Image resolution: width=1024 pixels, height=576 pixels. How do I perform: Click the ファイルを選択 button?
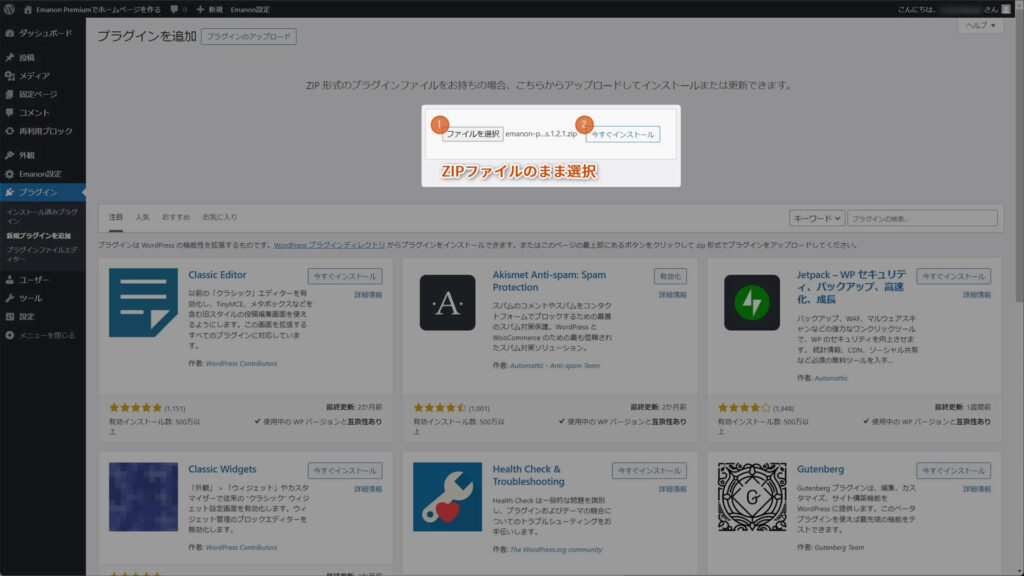(x=472, y=134)
